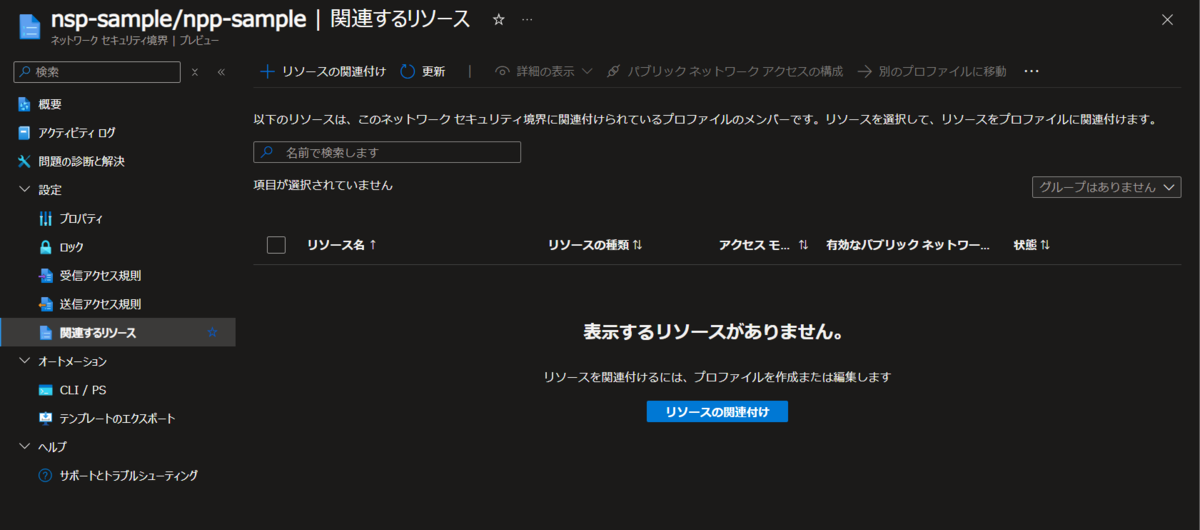Sort by 状態 column

coord(1031,245)
